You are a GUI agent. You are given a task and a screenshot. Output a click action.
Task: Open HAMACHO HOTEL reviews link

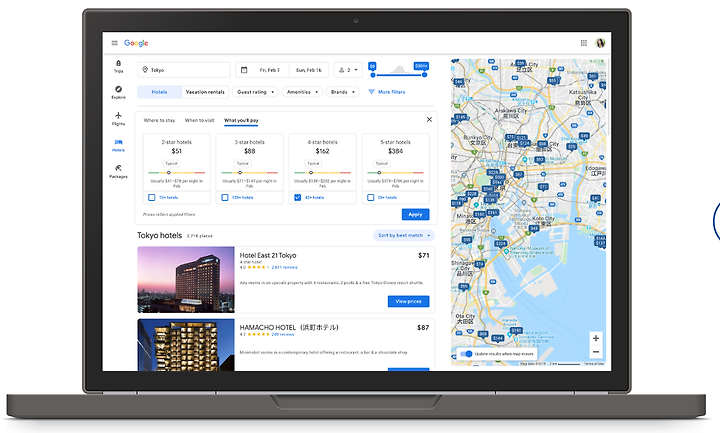click(x=283, y=334)
